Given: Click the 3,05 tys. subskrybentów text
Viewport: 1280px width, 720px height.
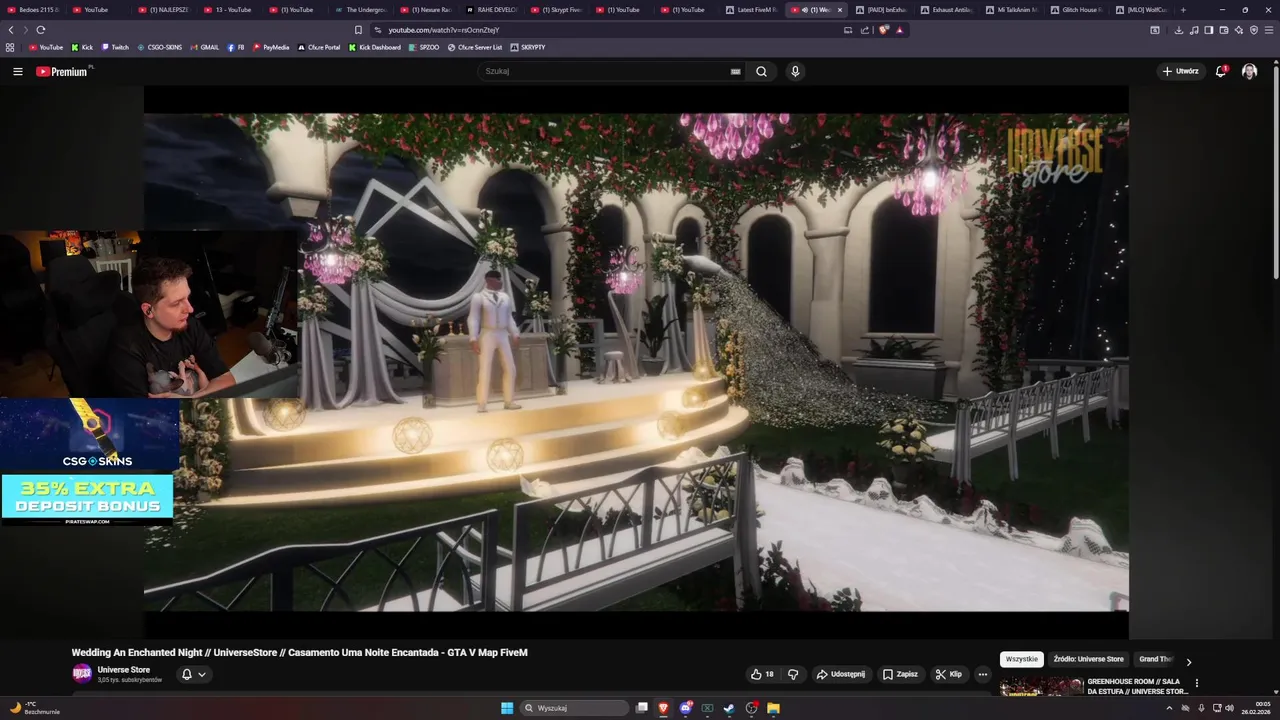Looking at the screenshot, I should tap(129, 680).
